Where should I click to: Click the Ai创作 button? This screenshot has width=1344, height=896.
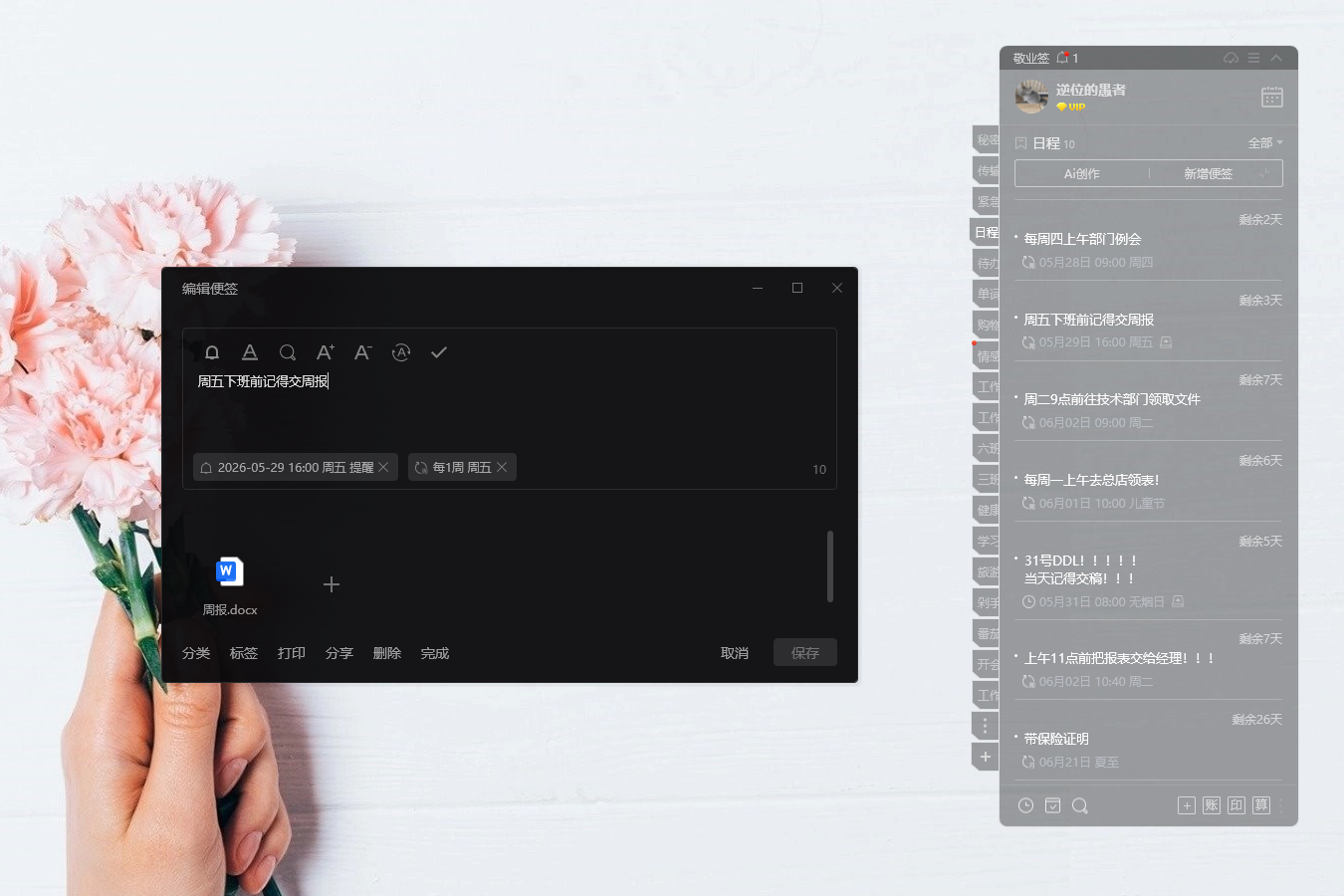click(x=1082, y=173)
